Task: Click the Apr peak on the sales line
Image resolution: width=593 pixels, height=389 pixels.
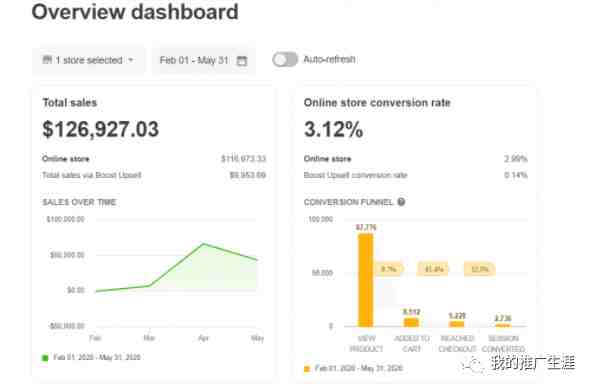Action: tap(204, 244)
